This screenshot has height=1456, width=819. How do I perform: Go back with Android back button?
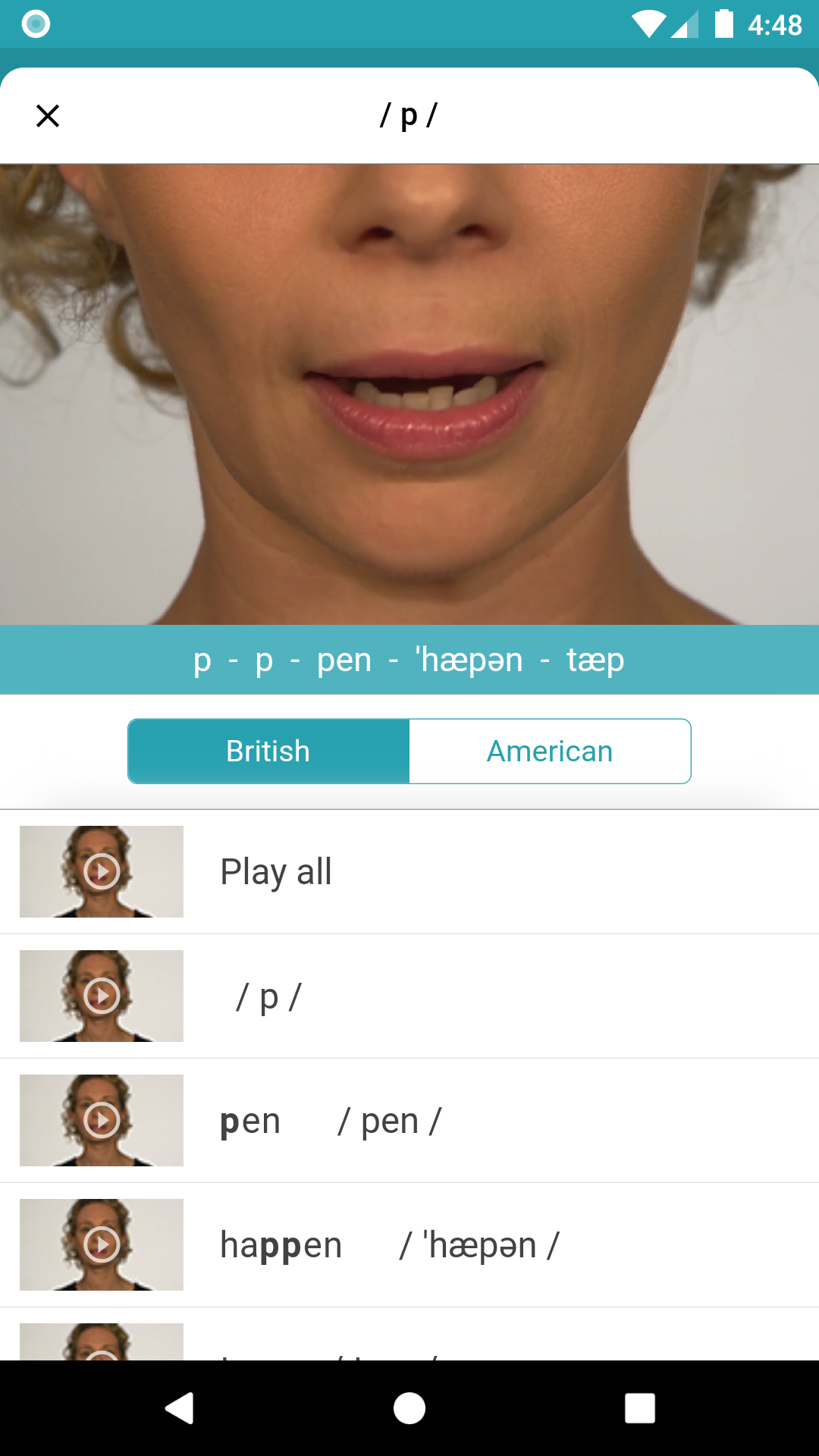[180, 1408]
